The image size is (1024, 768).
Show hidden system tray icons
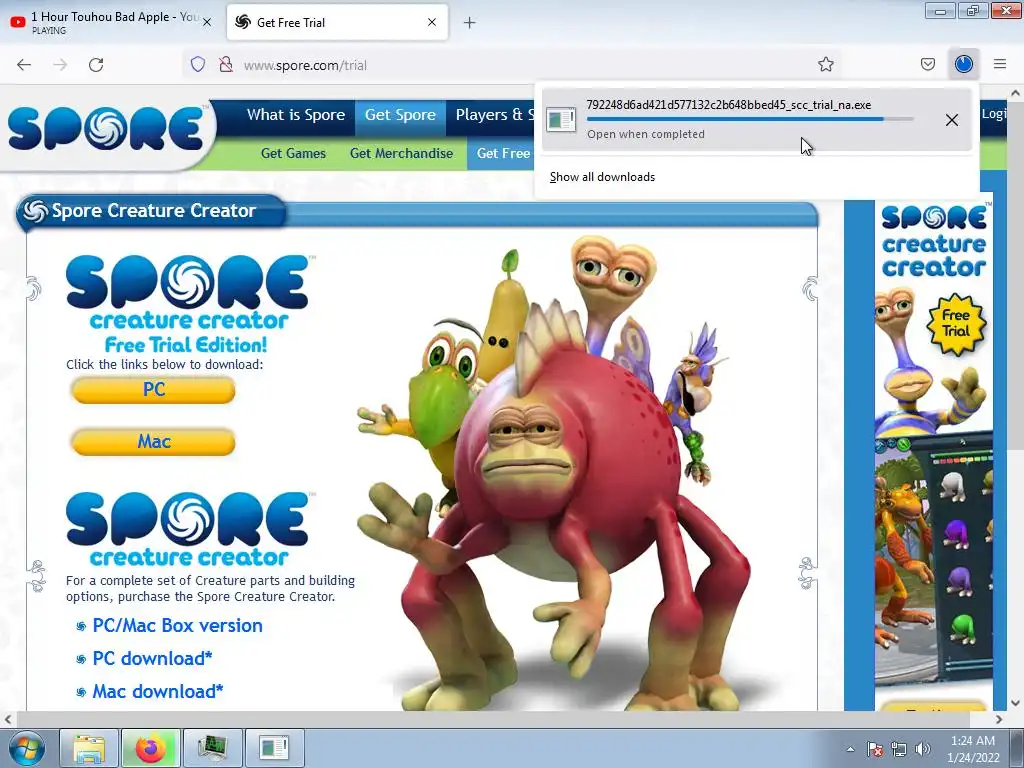pyautogui.click(x=850, y=749)
